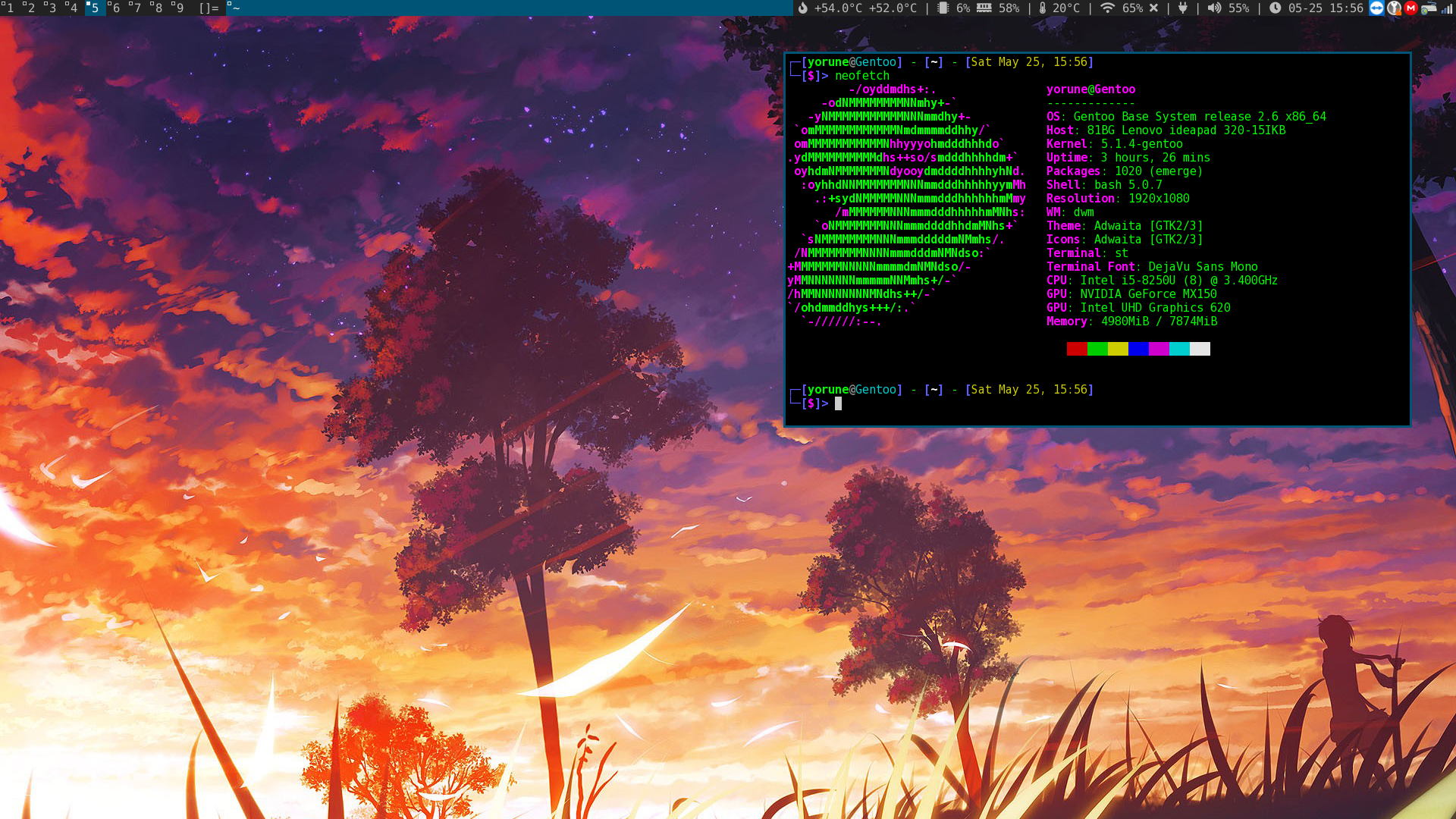Click the 05-25 15:56 date and time
1456x819 pixels.
[x=1326, y=8]
